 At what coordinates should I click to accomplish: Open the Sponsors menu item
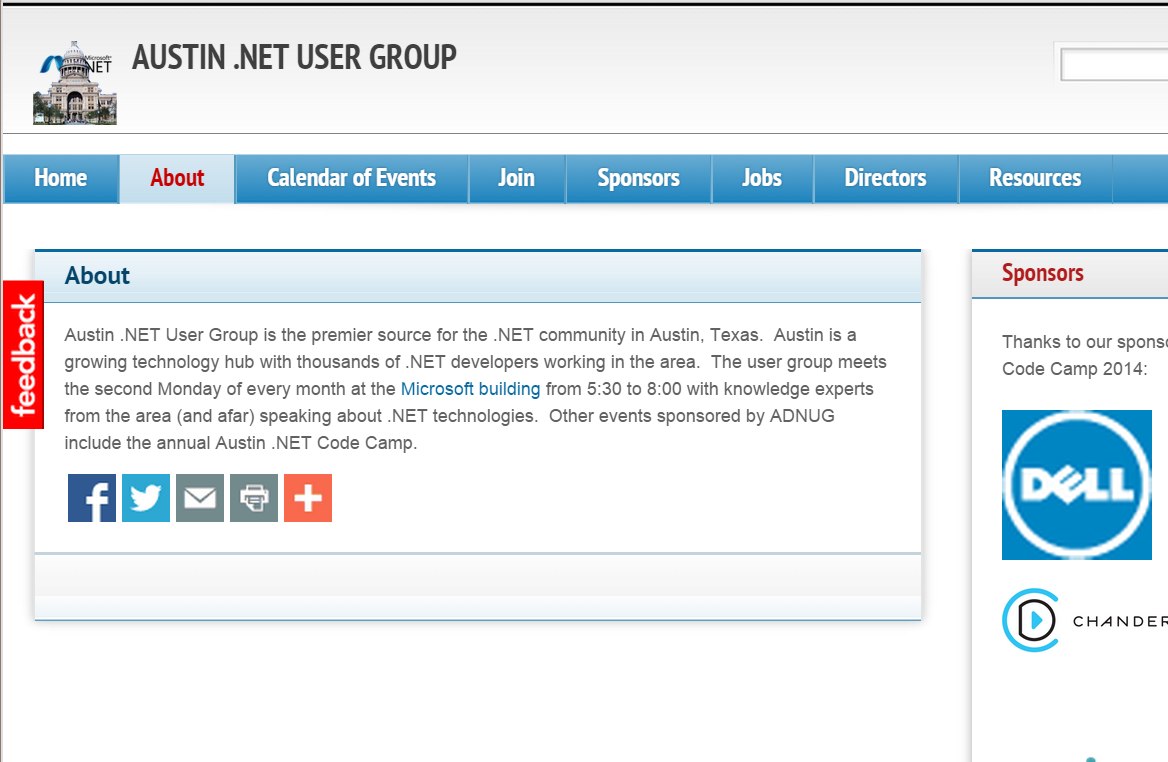[x=638, y=178]
